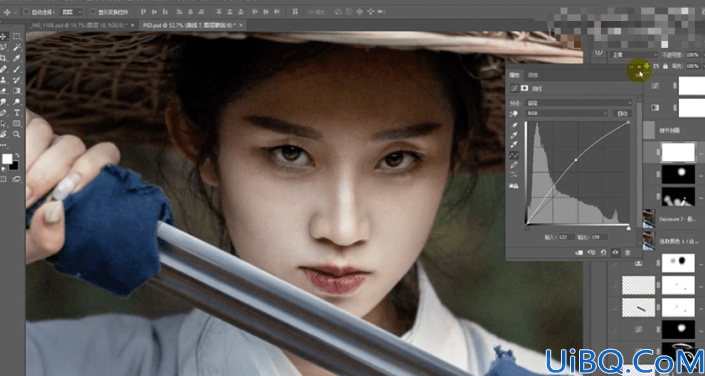Toggle curves layer visibility eye icon
705x376 pixels.
point(616,253)
